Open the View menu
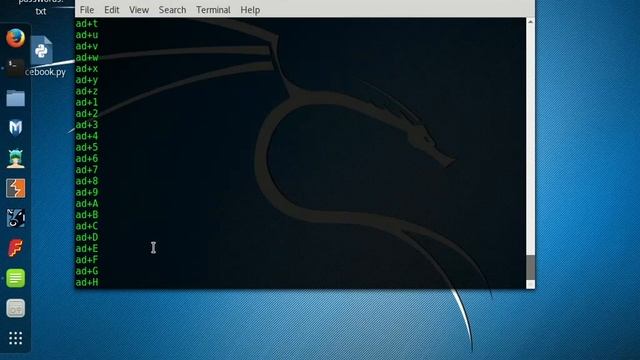Viewport: 640px width, 360px height. point(139,10)
